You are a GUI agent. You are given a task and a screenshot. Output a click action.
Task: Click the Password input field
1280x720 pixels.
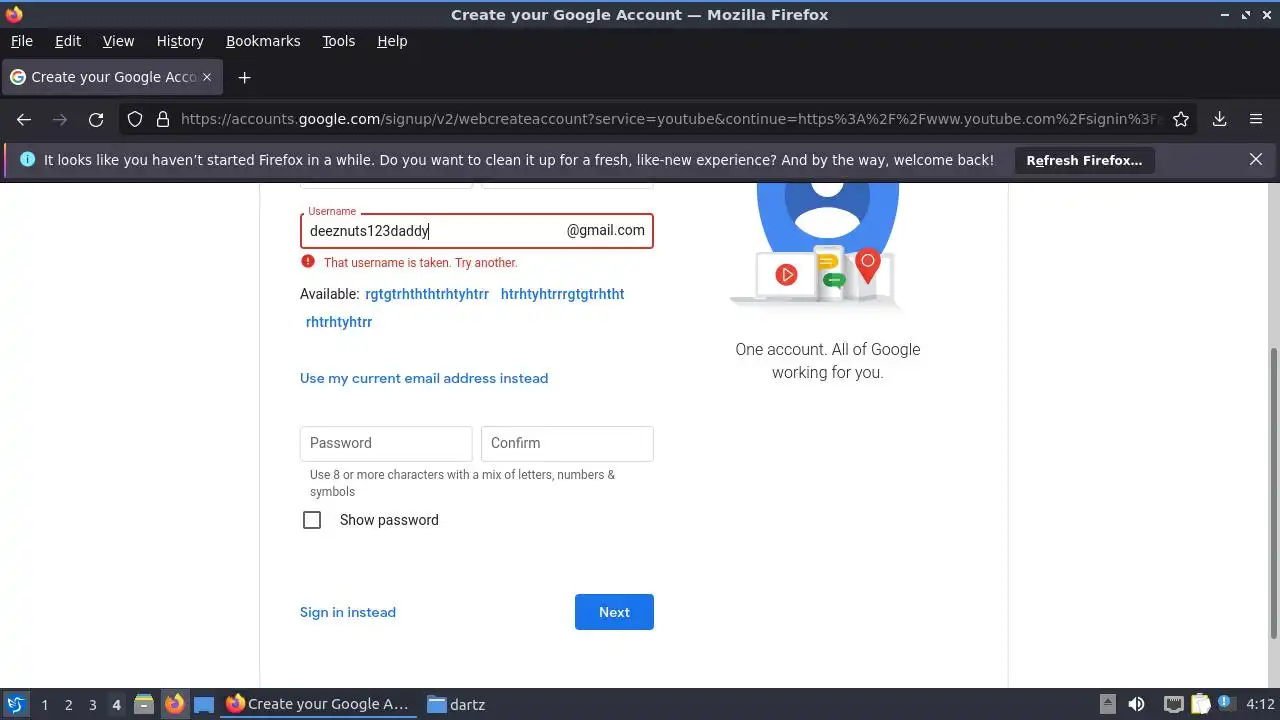[x=386, y=443]
